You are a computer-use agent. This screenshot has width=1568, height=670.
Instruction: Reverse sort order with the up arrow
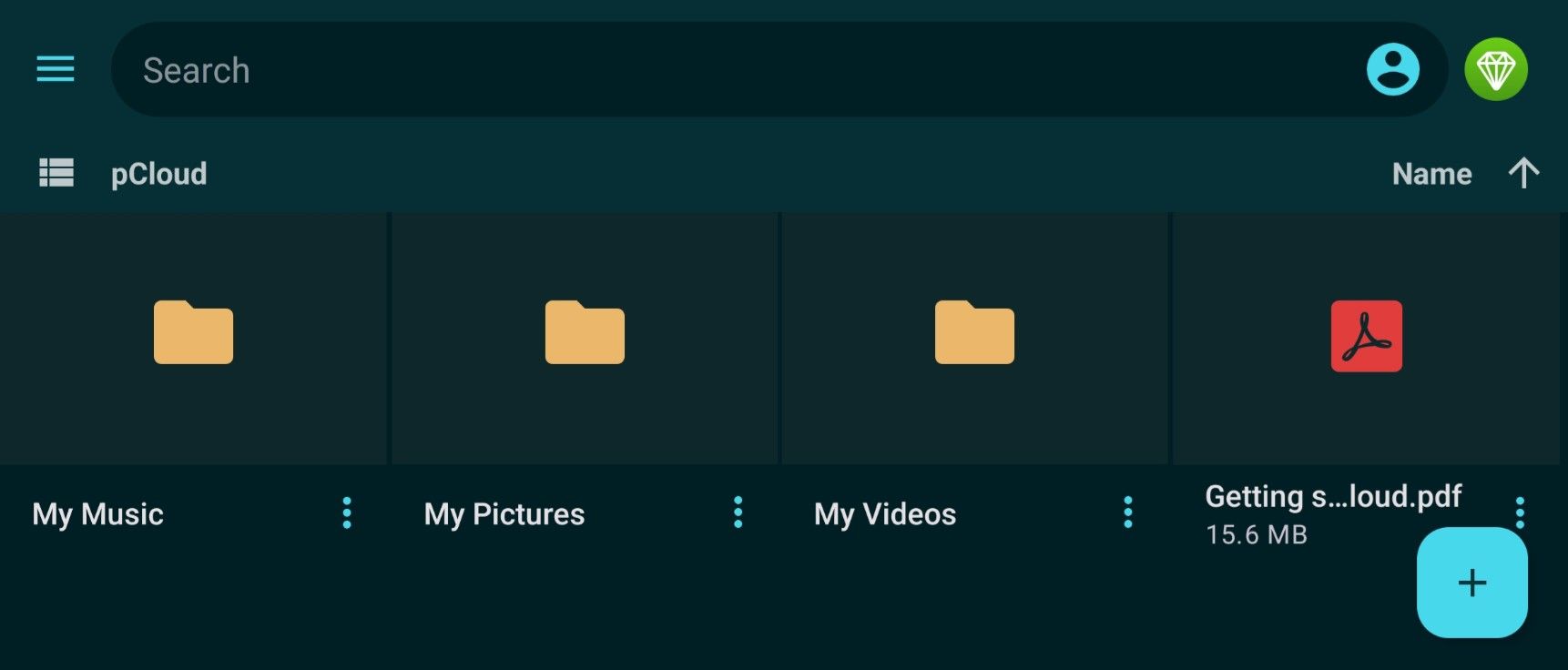point(1523,173)
